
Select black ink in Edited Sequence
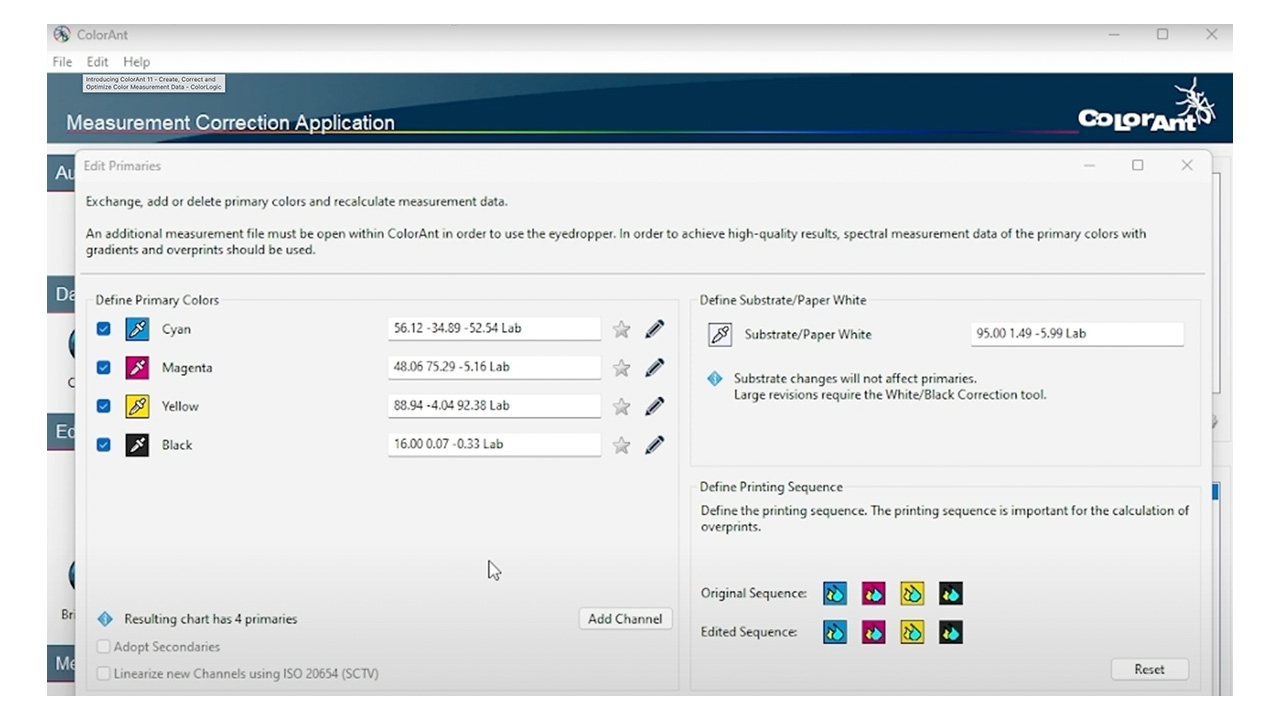[x=951, y=632]
